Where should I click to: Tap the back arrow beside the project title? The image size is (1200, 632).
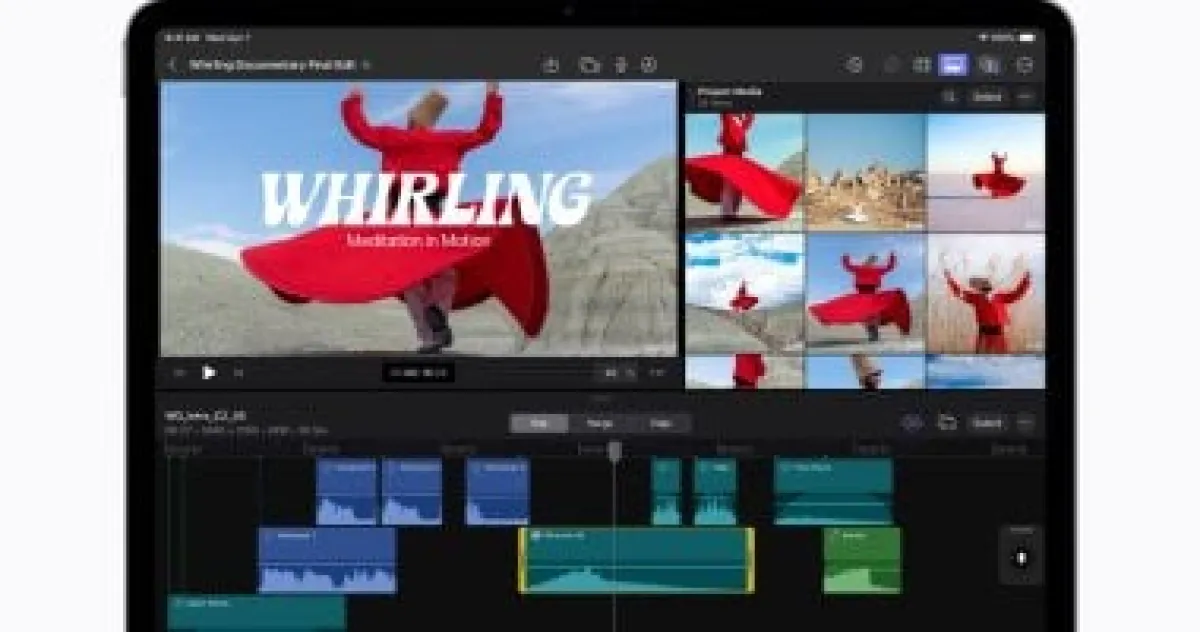[172, 65]
